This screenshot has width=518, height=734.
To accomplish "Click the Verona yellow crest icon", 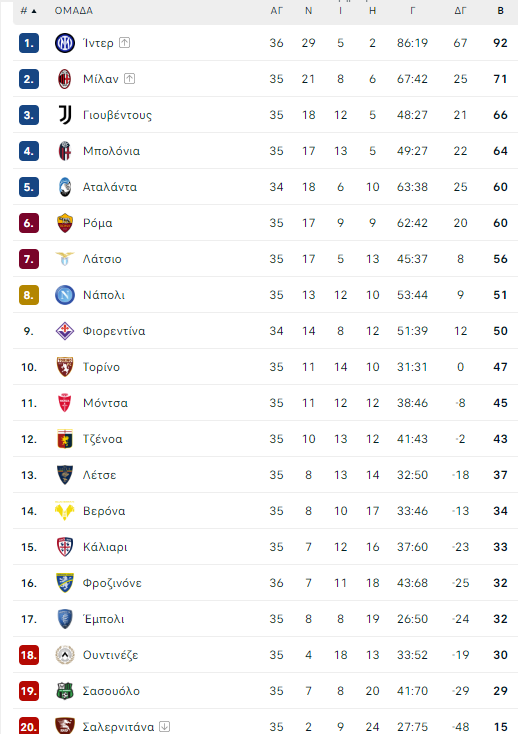I will 65,511.
